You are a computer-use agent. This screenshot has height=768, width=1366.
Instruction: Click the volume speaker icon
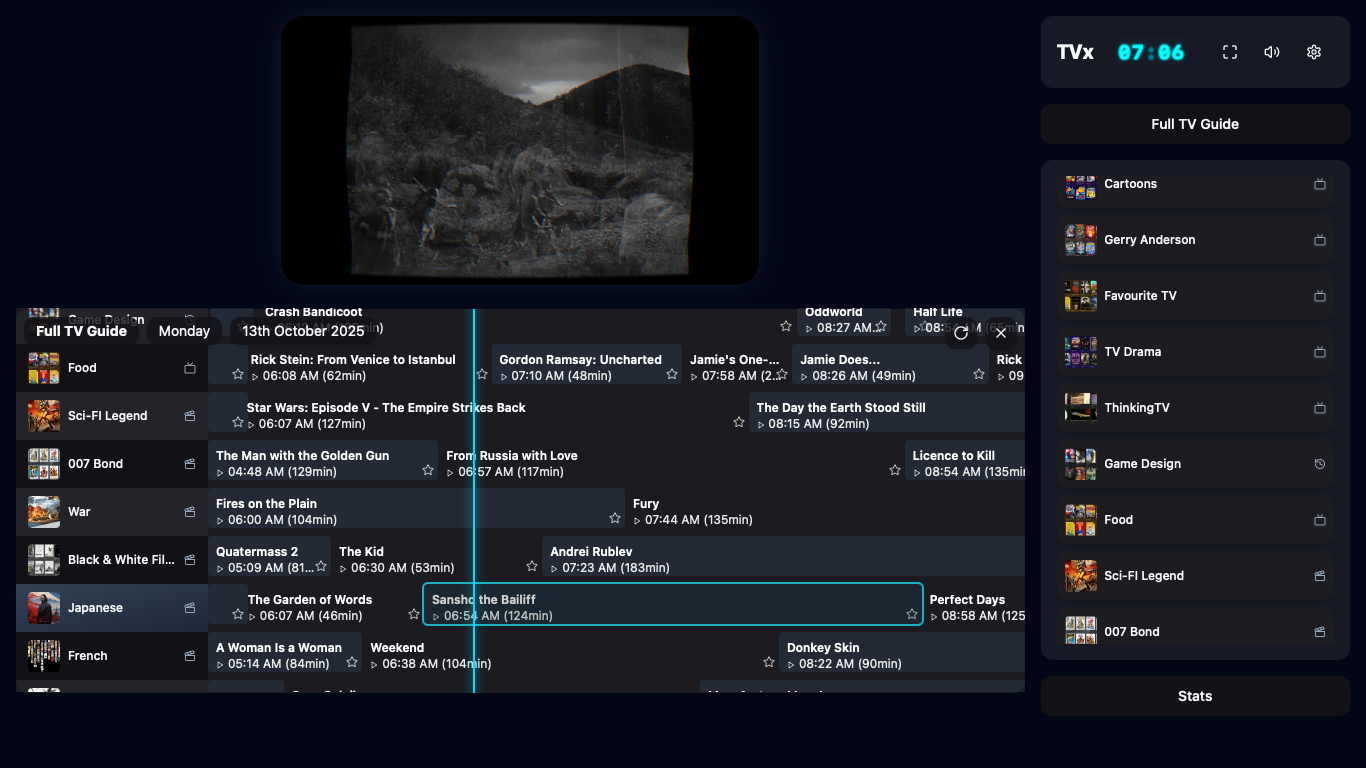[x=1272, y=52]
